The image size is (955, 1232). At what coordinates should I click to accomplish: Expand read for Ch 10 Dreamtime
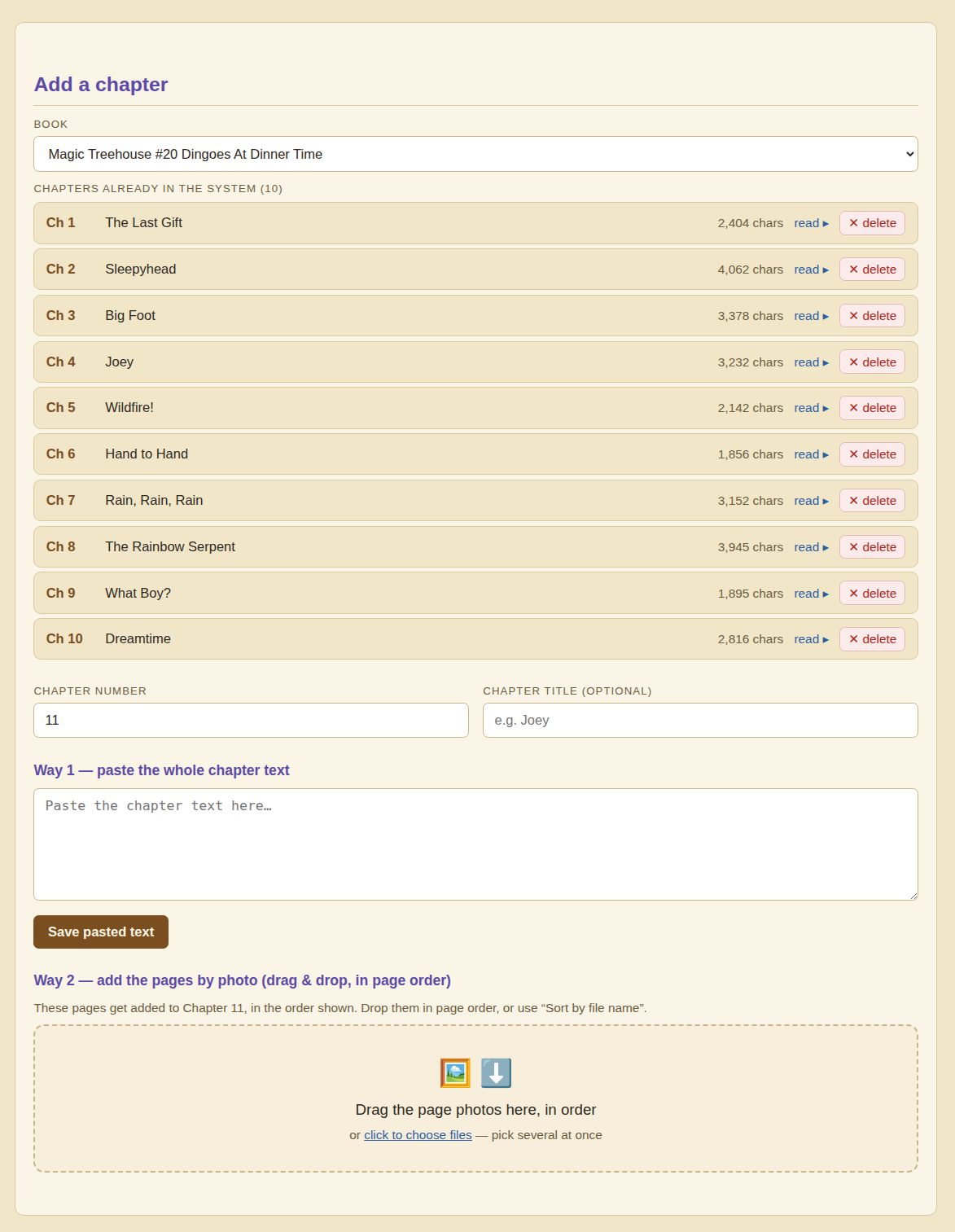pos(811,639)
